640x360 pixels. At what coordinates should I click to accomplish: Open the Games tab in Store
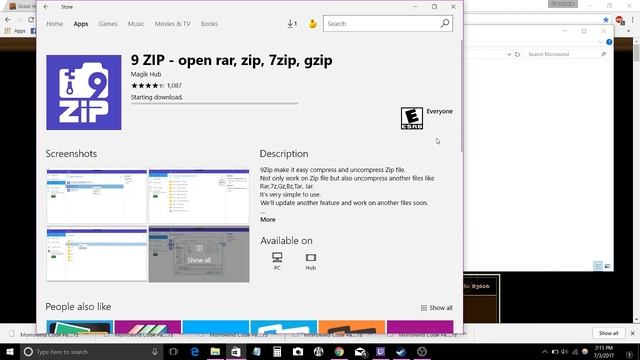pyautogui.click(x=108, y=24)
